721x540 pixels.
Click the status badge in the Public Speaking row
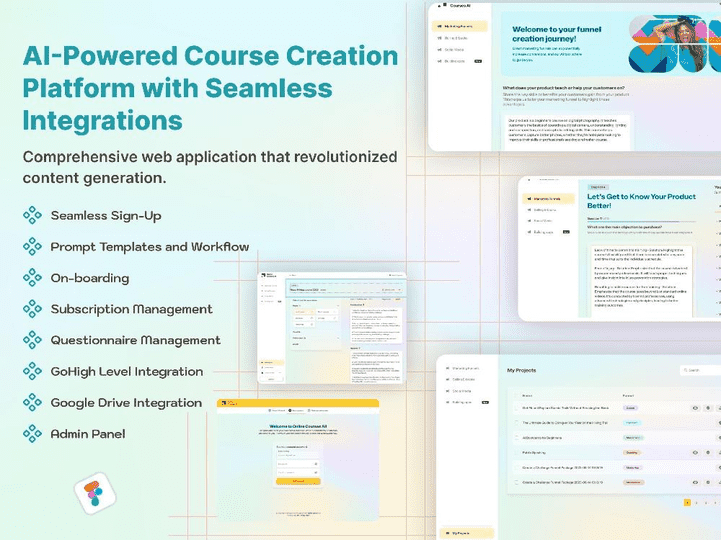tap(631, 453)
